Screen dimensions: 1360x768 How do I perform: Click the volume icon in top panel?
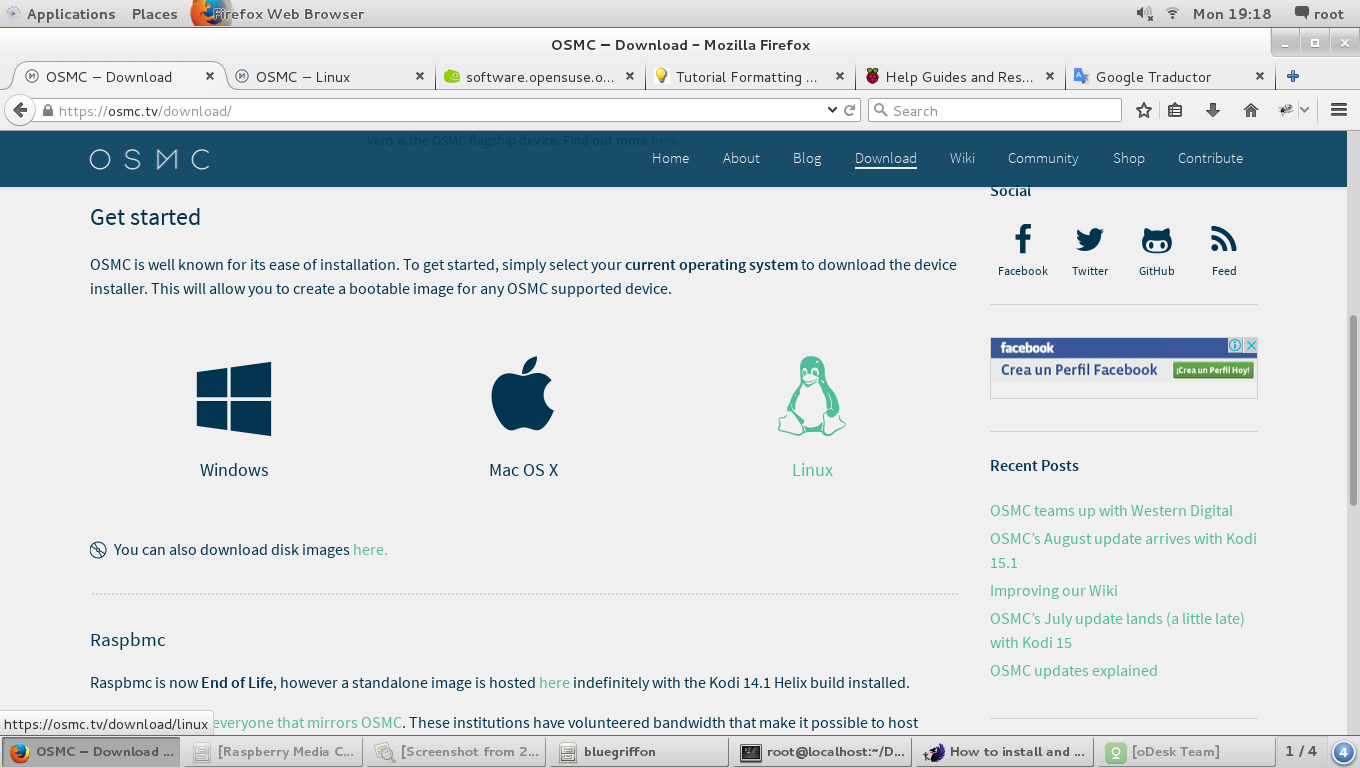[x=1145, y=14]
